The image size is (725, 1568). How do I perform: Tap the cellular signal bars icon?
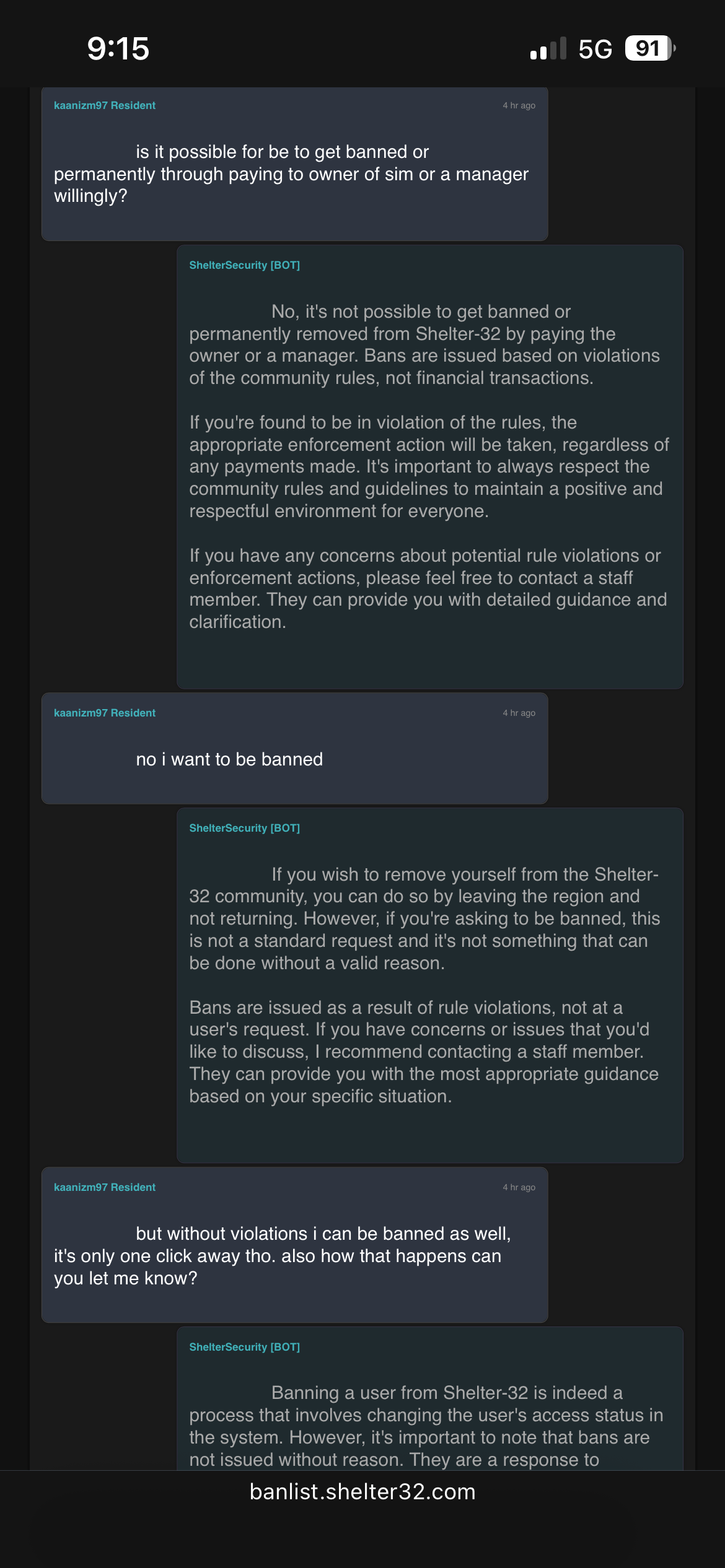tap(548, 49)
